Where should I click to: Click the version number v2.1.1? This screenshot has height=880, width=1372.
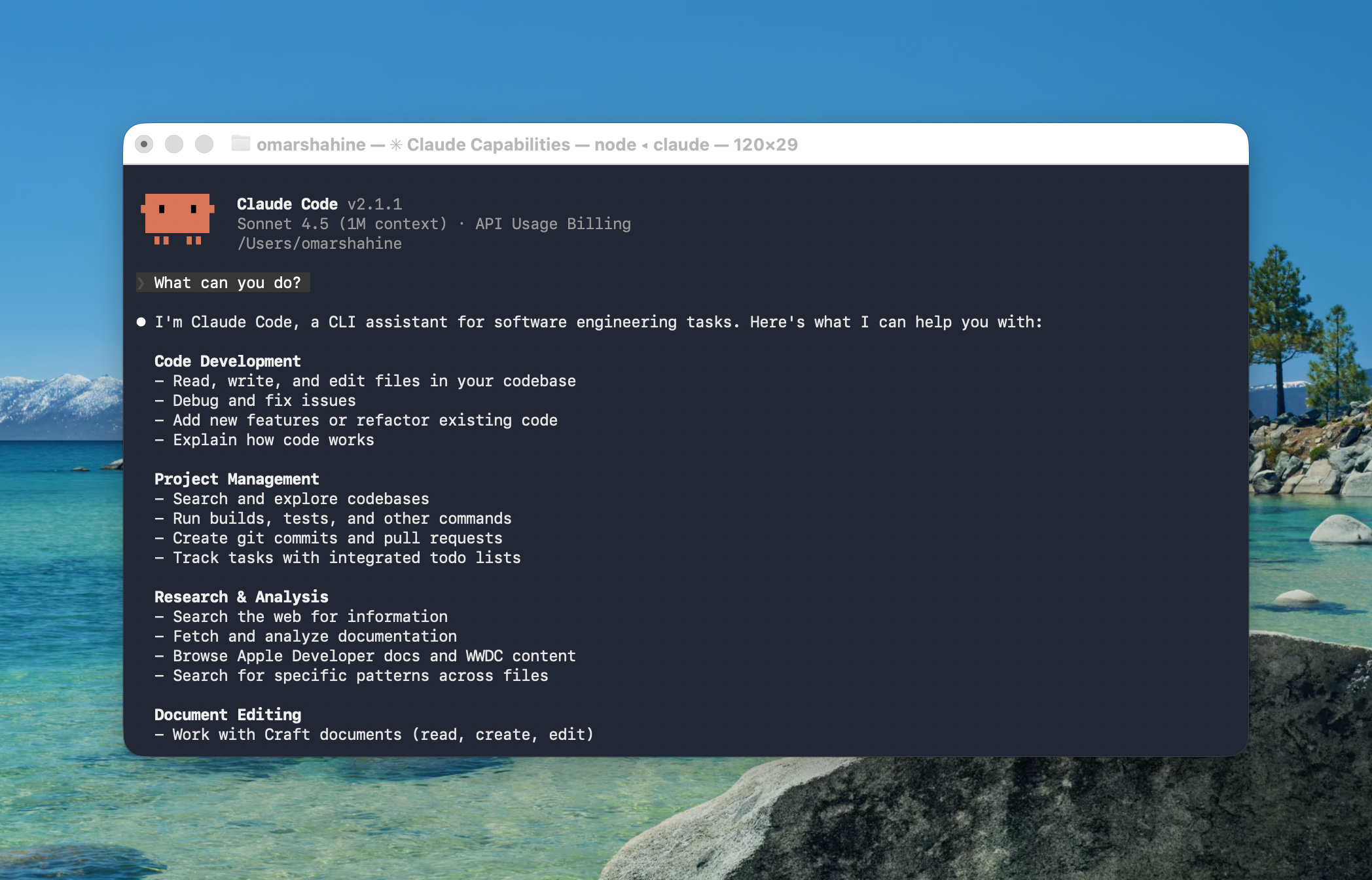[x=374, y=204]
